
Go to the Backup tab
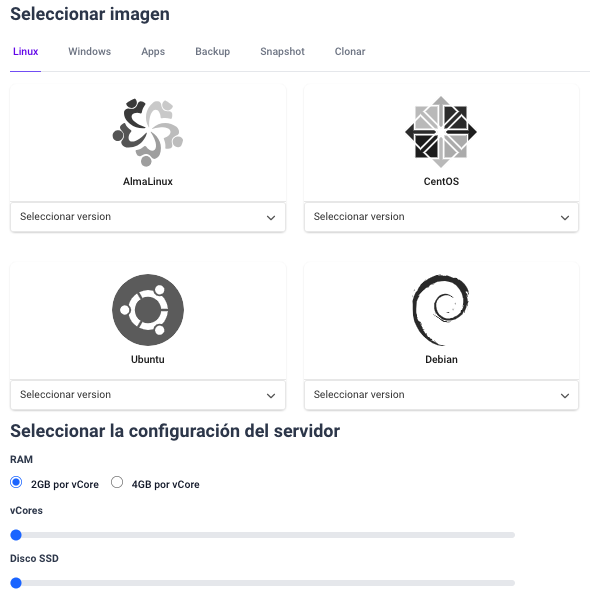click(x=212, y=51)
